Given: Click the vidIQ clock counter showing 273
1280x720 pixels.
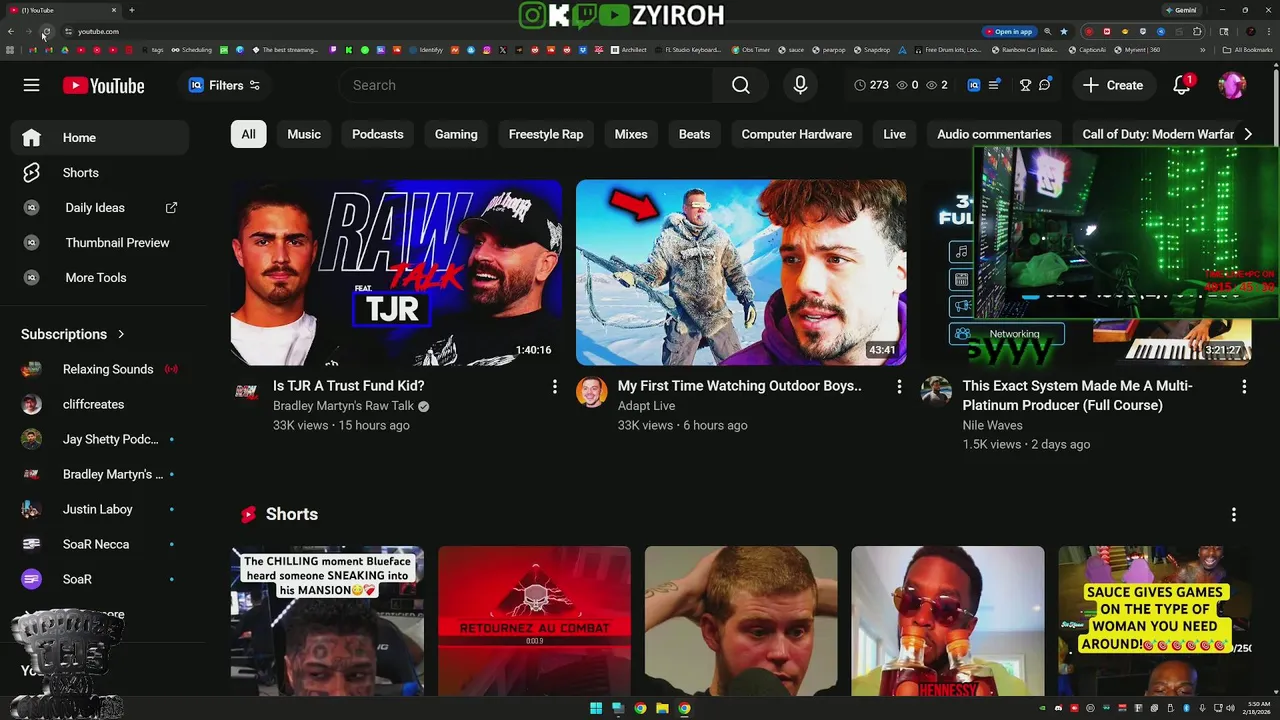Looking at the screenshot, I should (x=871, y=85).
